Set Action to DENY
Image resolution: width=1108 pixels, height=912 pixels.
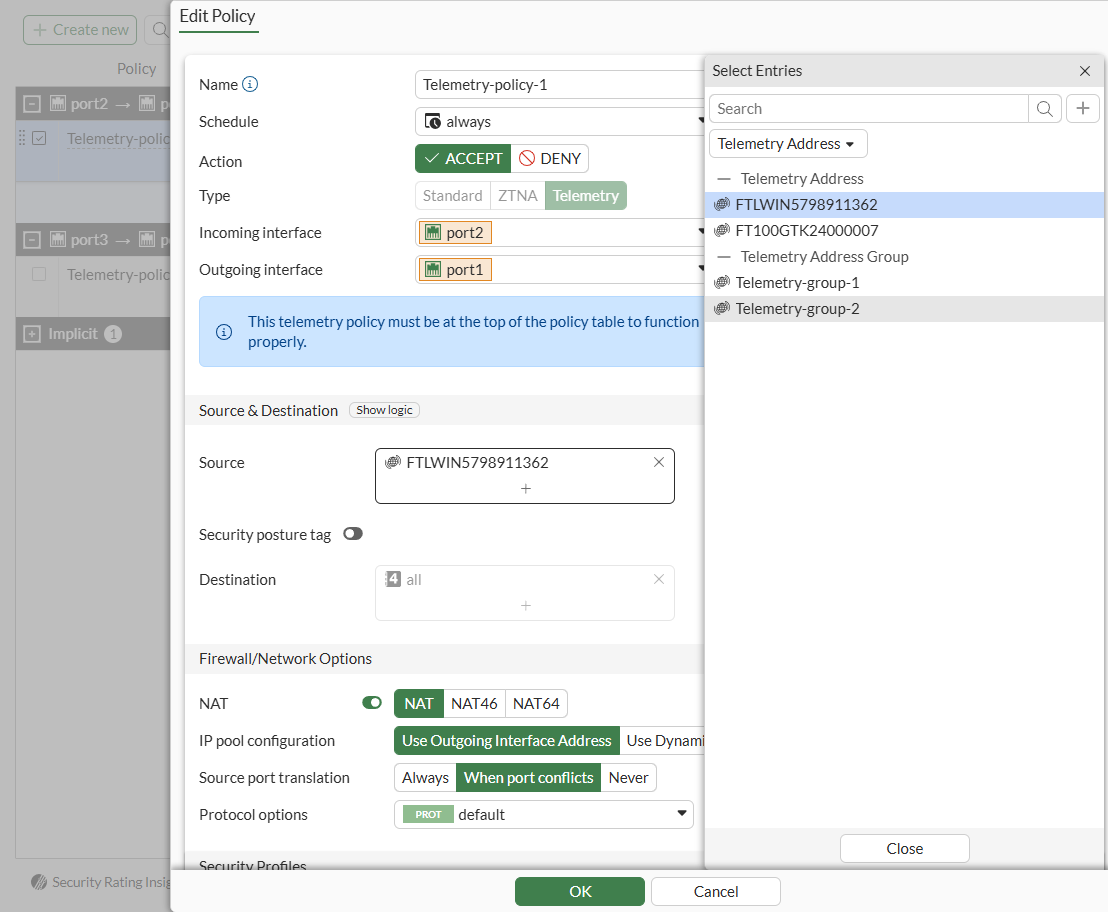[550, 158]
